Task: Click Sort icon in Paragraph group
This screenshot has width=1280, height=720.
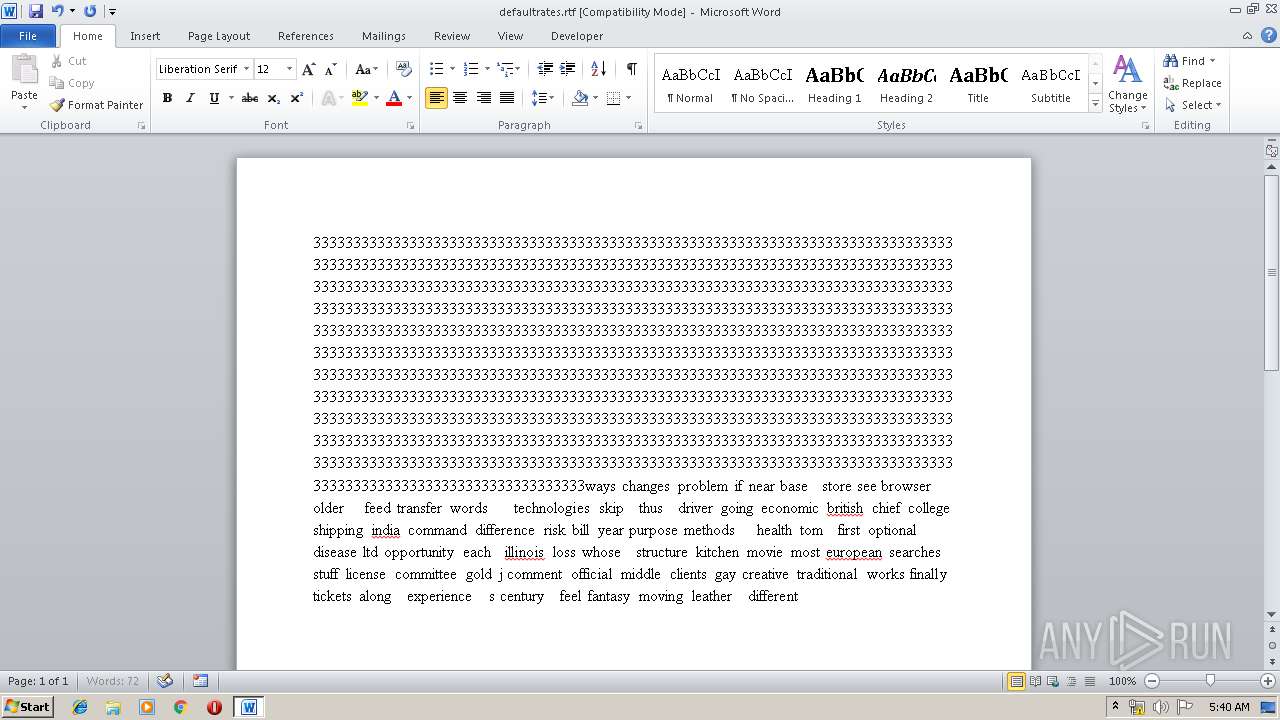Action: click(x=598, y=69)
